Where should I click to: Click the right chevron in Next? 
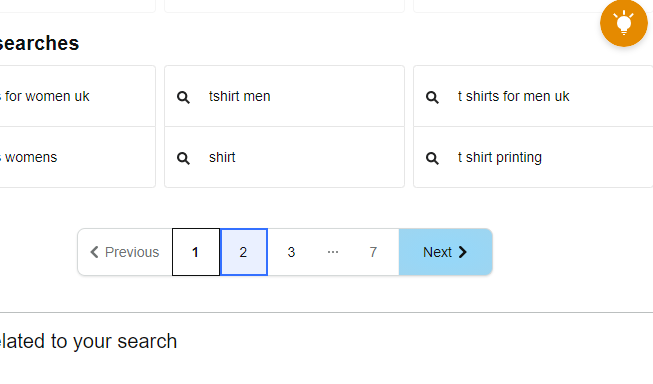tap(463, 252)
